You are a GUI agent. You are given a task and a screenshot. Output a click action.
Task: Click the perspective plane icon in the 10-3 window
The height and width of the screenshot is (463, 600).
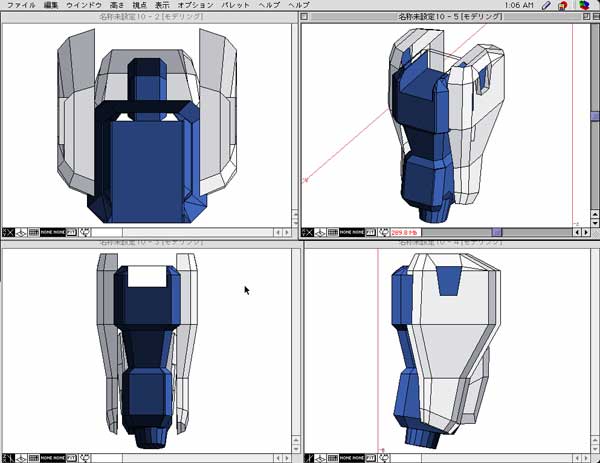click(21, 458)
